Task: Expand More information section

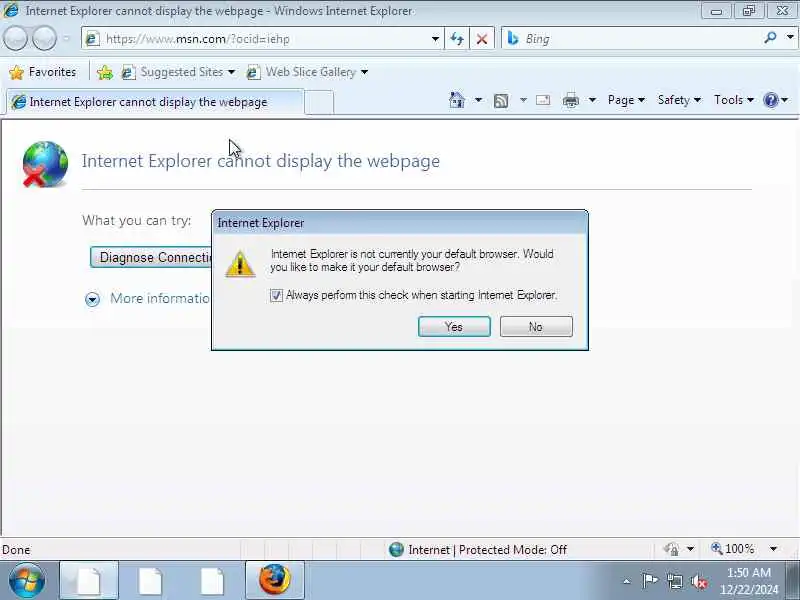Action: (148, 298)
